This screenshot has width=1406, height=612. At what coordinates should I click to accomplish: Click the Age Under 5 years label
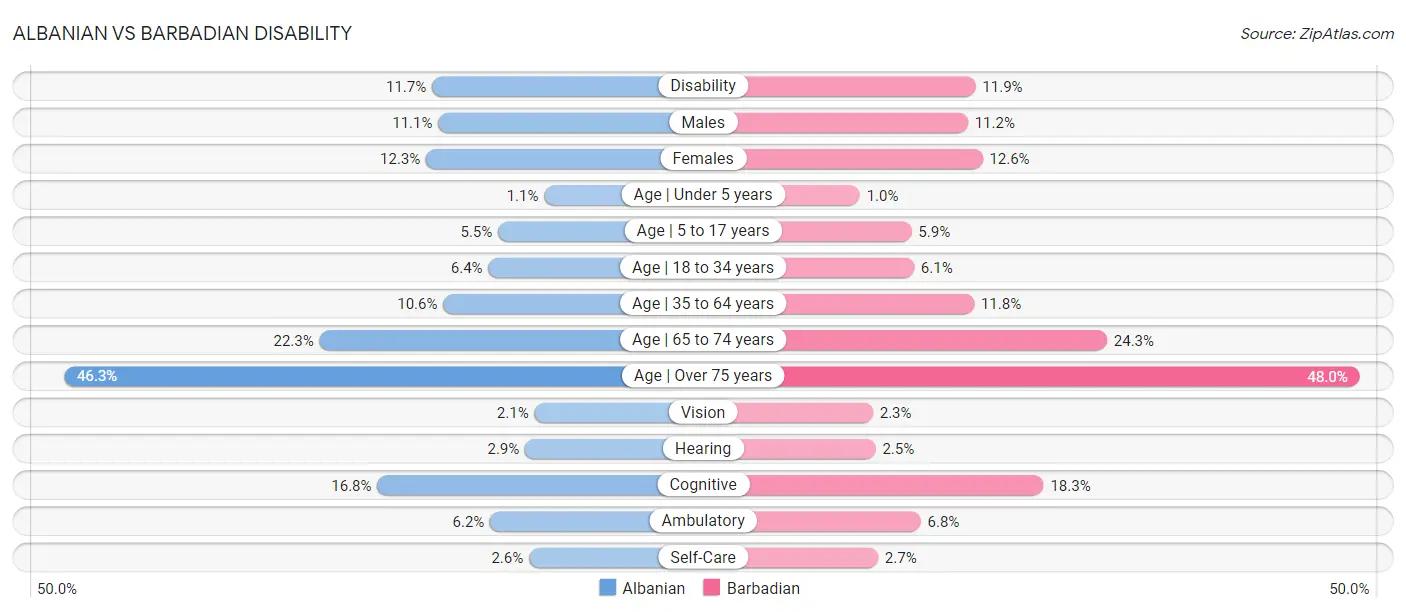point(703,195)
